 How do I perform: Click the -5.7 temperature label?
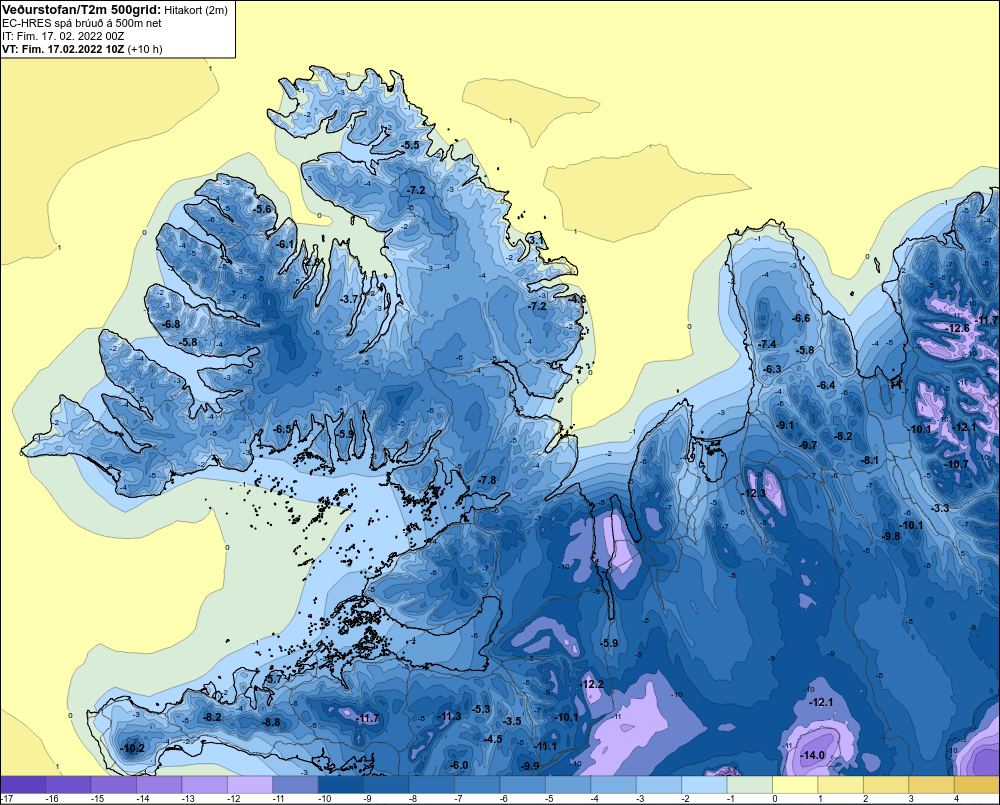click(273, 680)
